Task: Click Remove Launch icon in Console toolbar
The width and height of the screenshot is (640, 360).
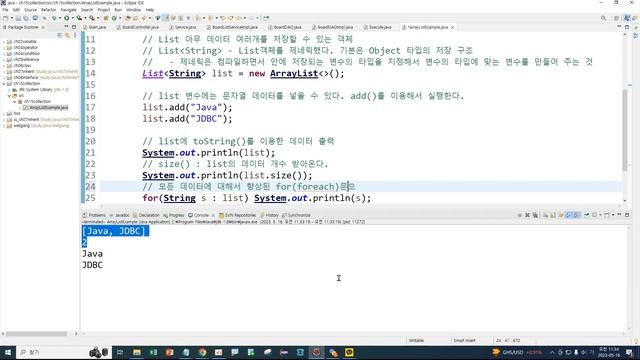Action: (527, 215)
